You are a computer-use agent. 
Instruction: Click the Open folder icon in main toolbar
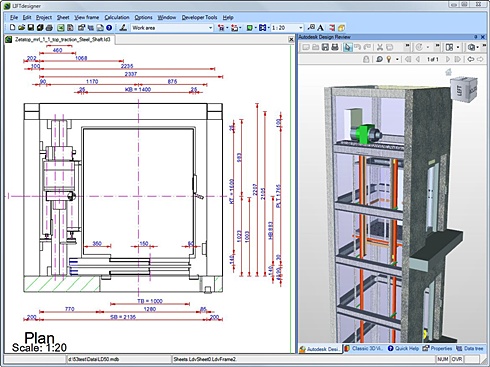21,28
